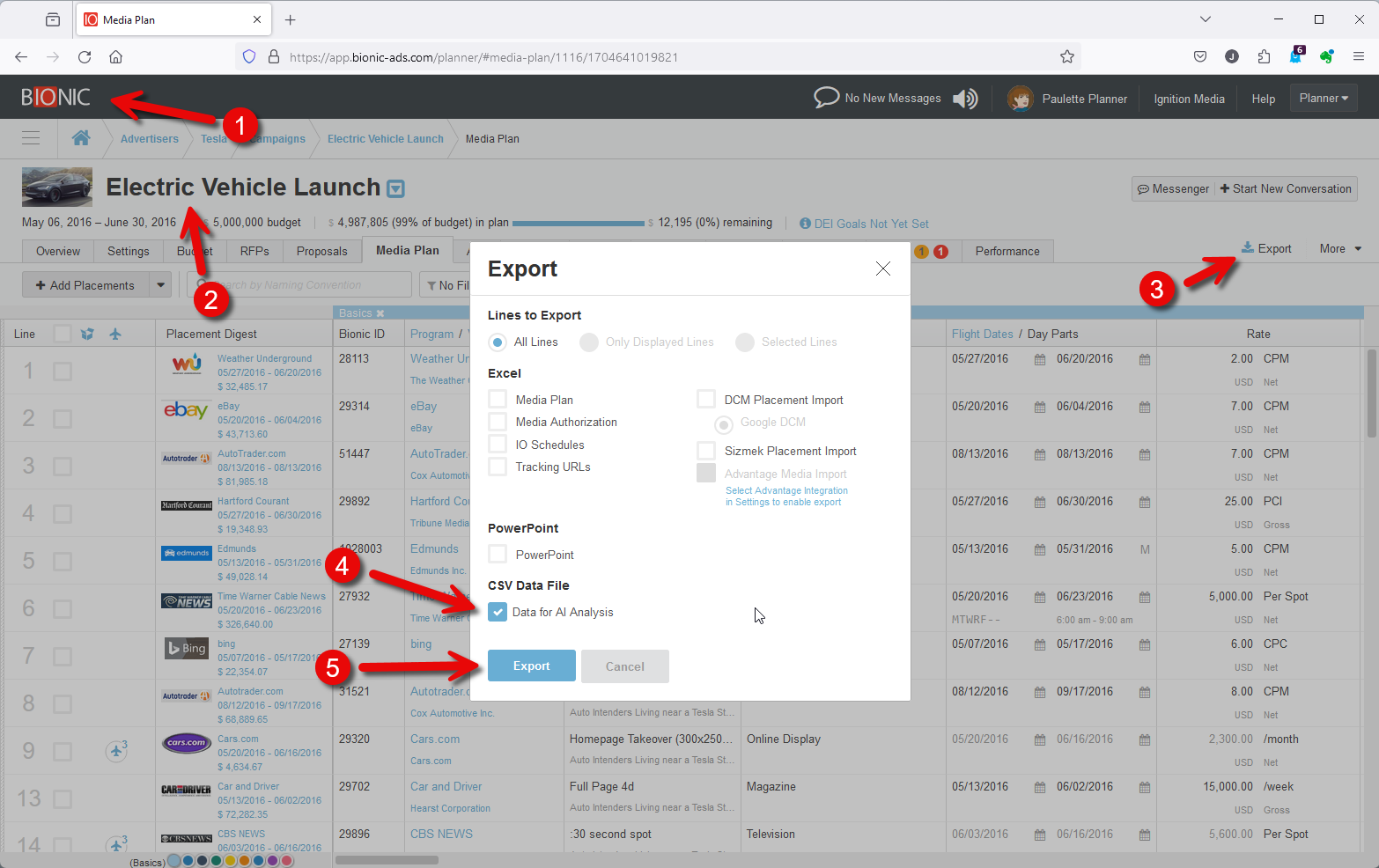Viewport: 1379px width, 868px height.
Task: Click the DEI Goals info icon
Action: point(805,224)
